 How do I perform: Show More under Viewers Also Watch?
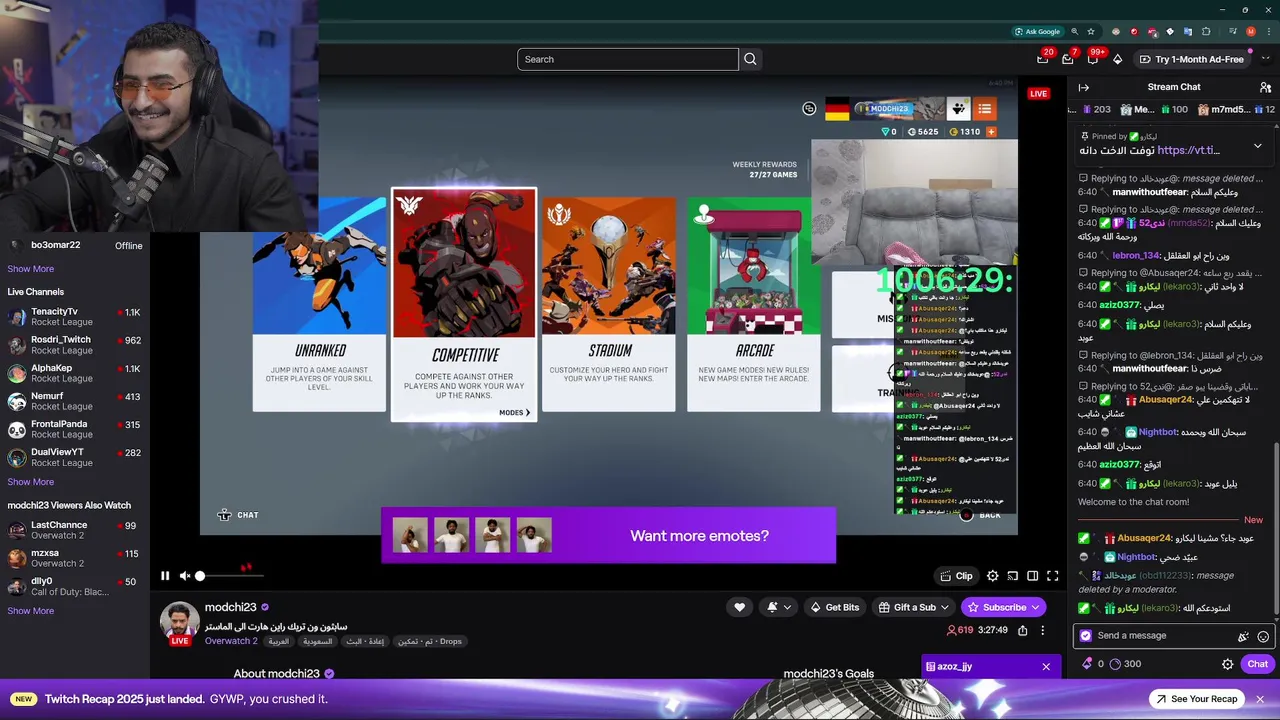(x=31, y=611)
